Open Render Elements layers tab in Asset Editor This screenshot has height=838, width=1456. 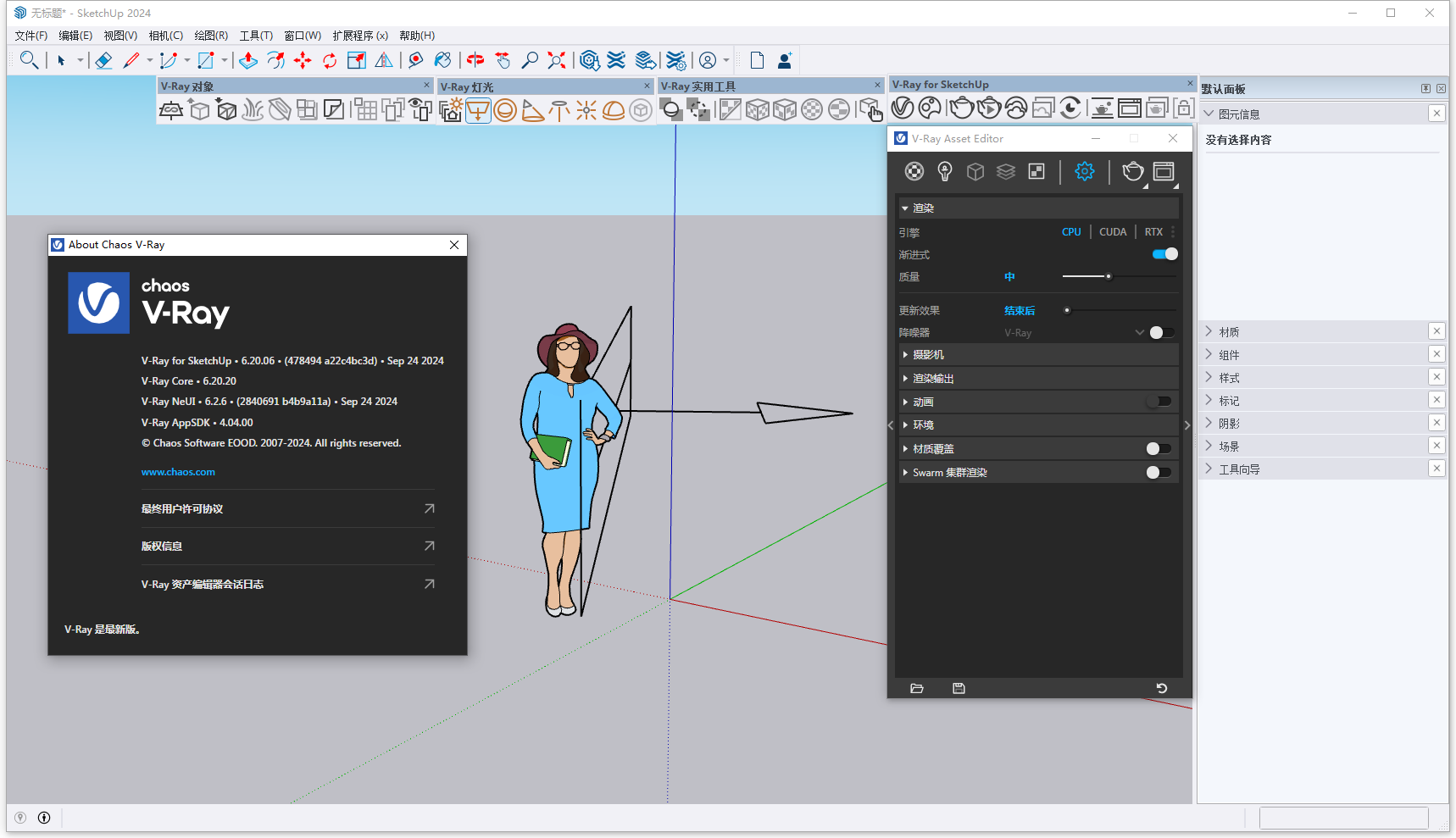point(1006,171)
